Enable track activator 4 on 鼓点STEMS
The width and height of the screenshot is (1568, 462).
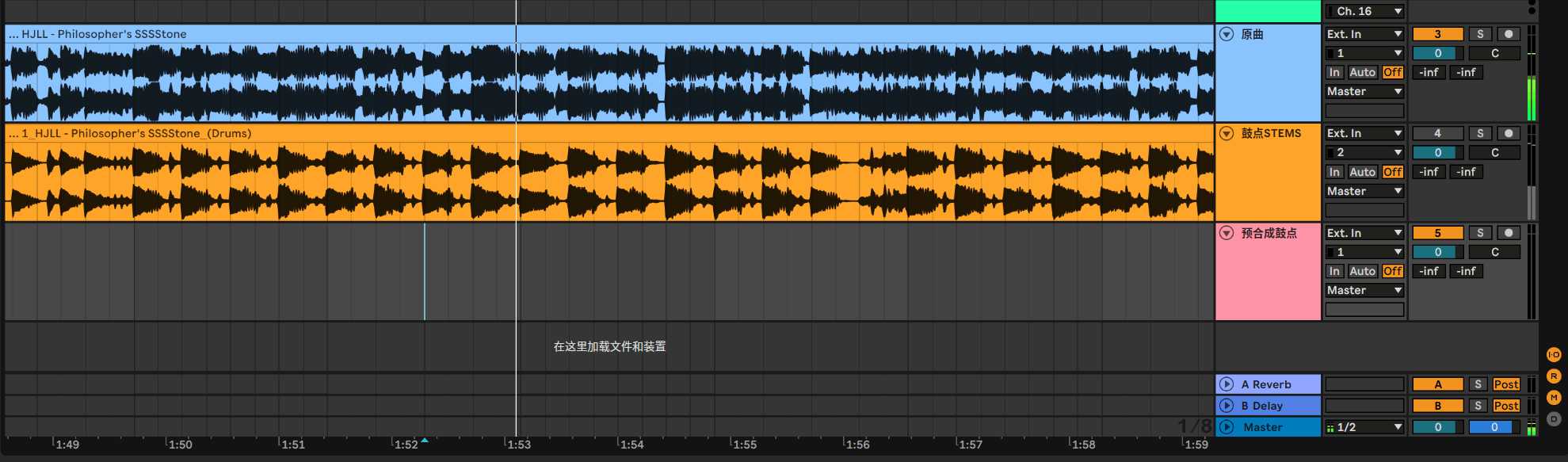coord(1437,133)
